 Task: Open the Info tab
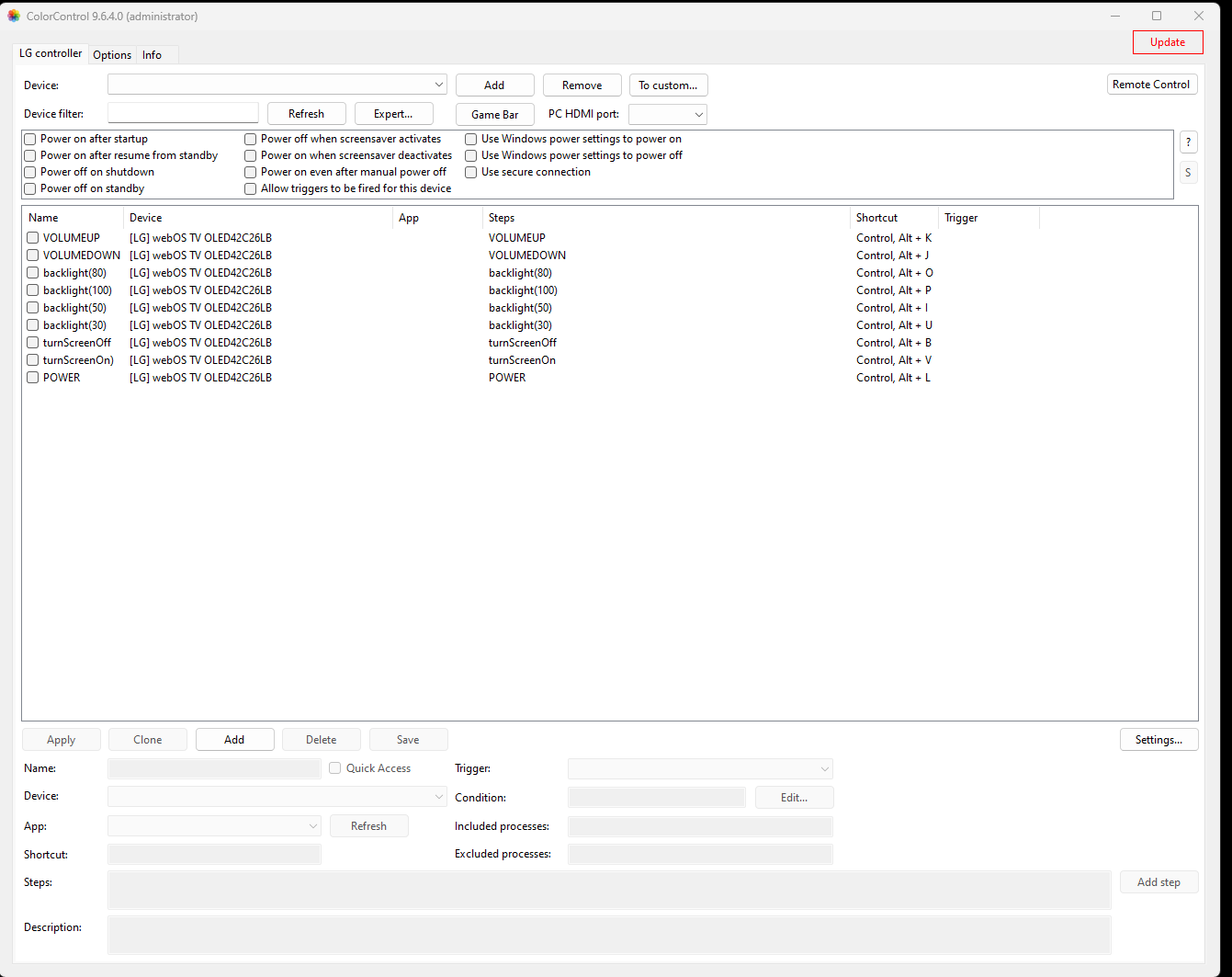click(x=153, y=55)
